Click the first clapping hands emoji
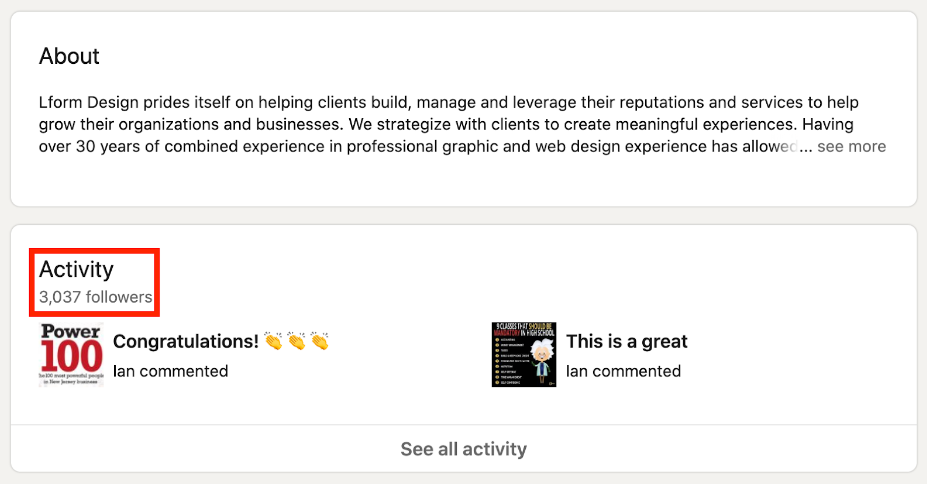Viewport: 927px width, 484px height. (274, 342)
